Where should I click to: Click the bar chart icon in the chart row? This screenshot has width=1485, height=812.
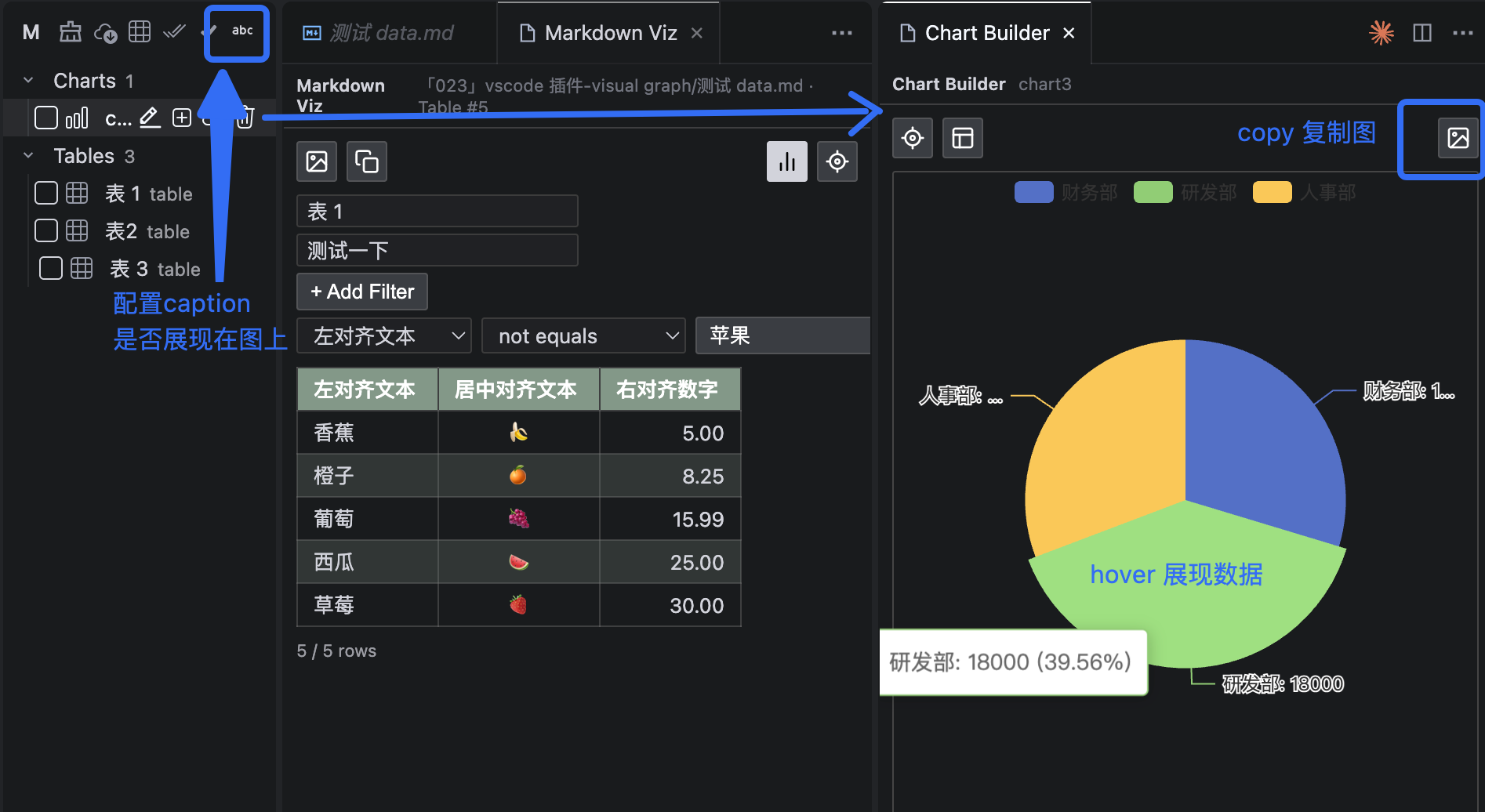(77, 118)
